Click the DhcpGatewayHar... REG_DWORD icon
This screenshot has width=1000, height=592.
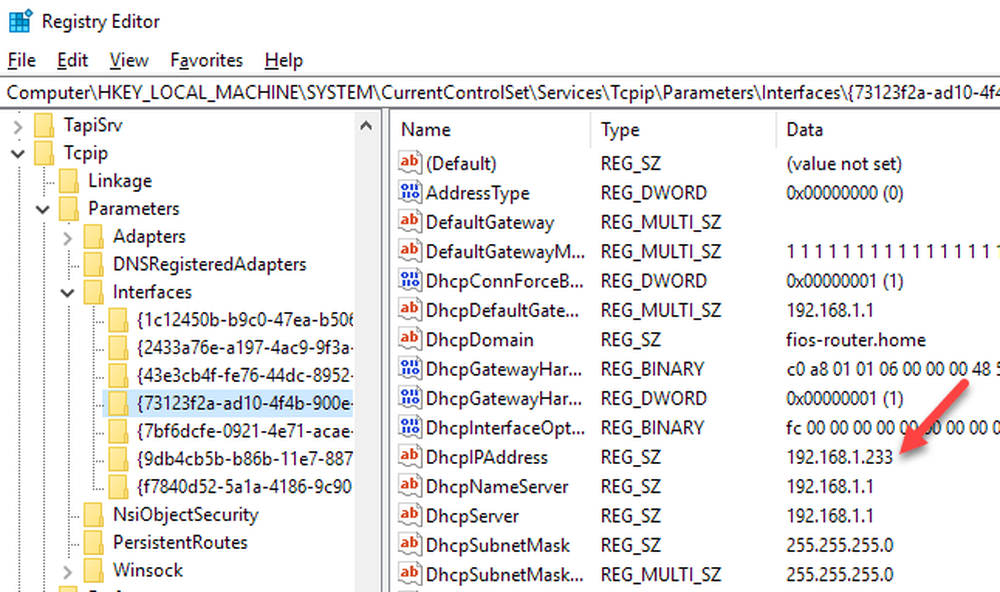pos(409,397)
